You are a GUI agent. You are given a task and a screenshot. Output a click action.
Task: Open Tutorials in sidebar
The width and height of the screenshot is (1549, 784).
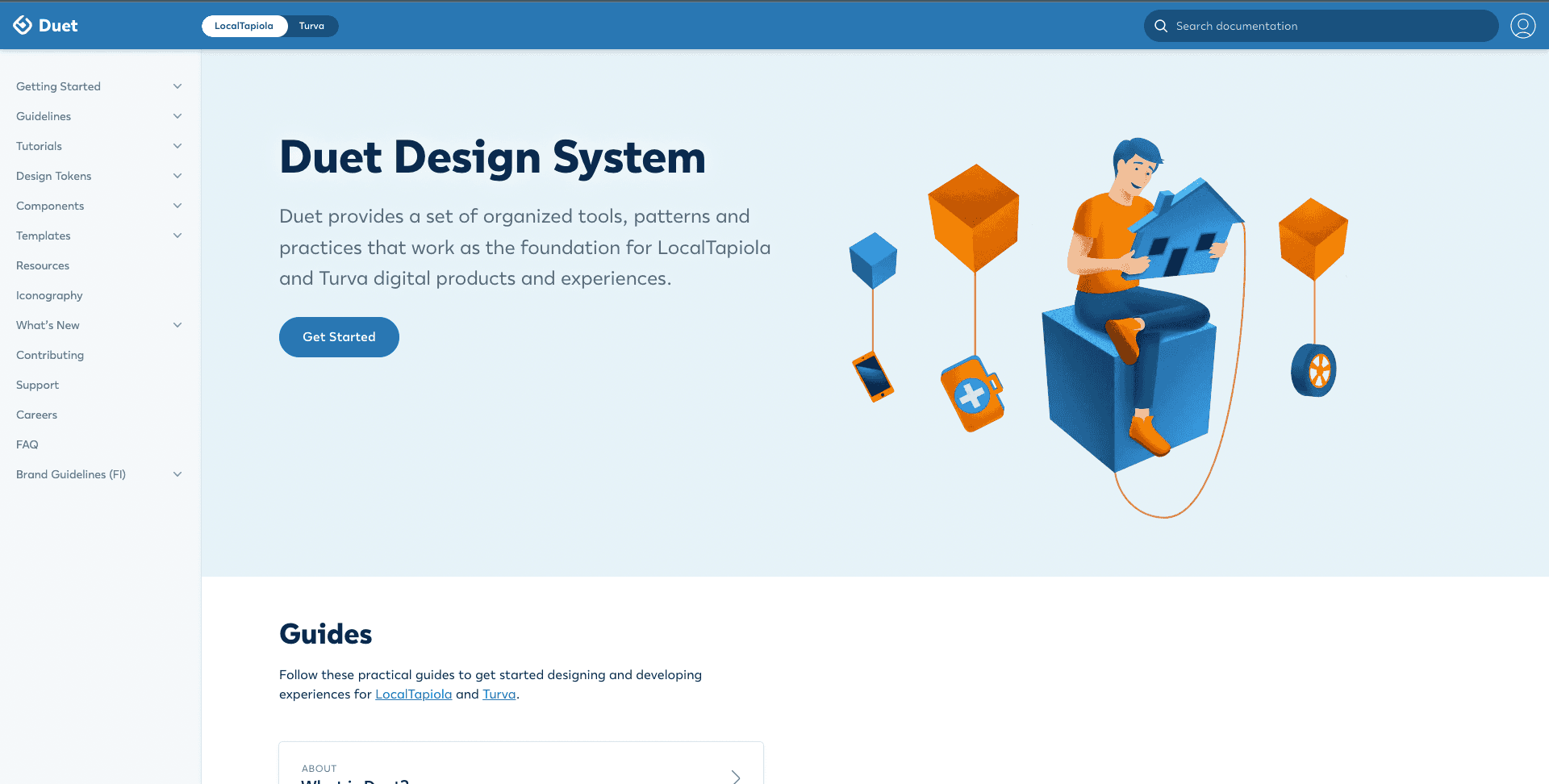point(39,146)
